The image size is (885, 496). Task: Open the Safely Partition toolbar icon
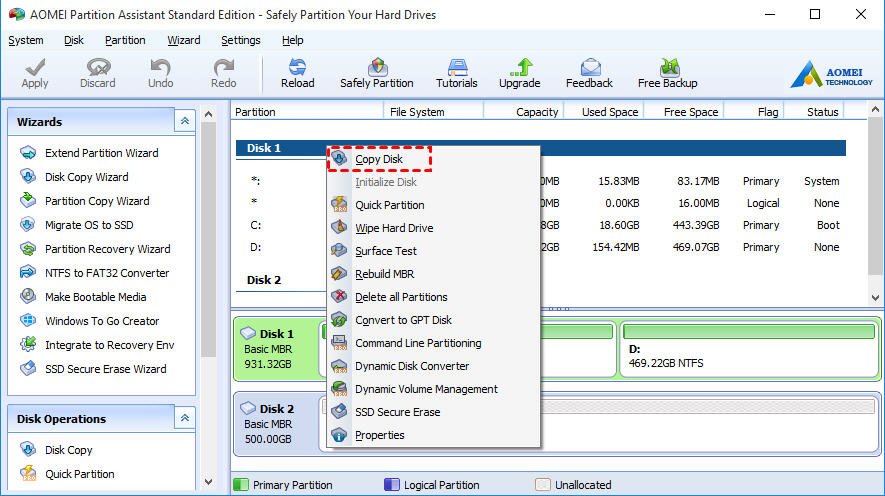click(376, 73)
